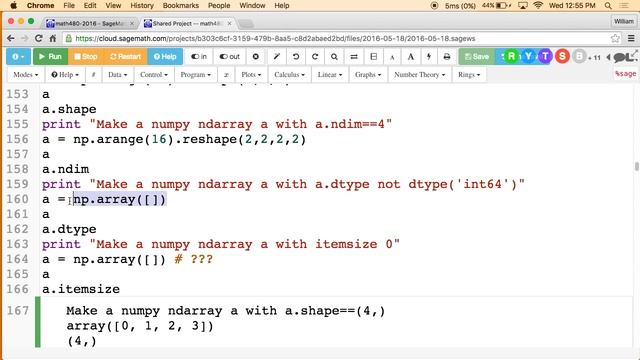Click the x variable button
640x360 pixels.
click(x=226, y=75)
